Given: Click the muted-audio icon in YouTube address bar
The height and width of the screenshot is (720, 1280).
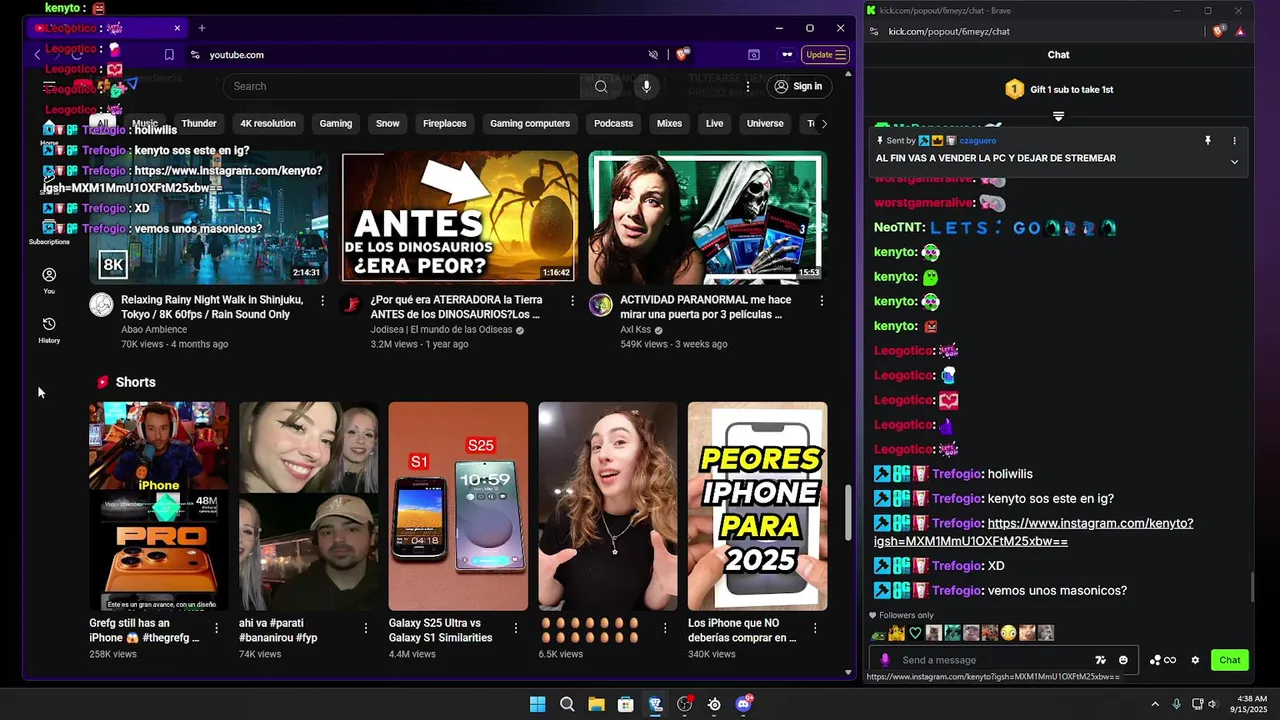Looking at the screenshot, I should coord(653,55).
